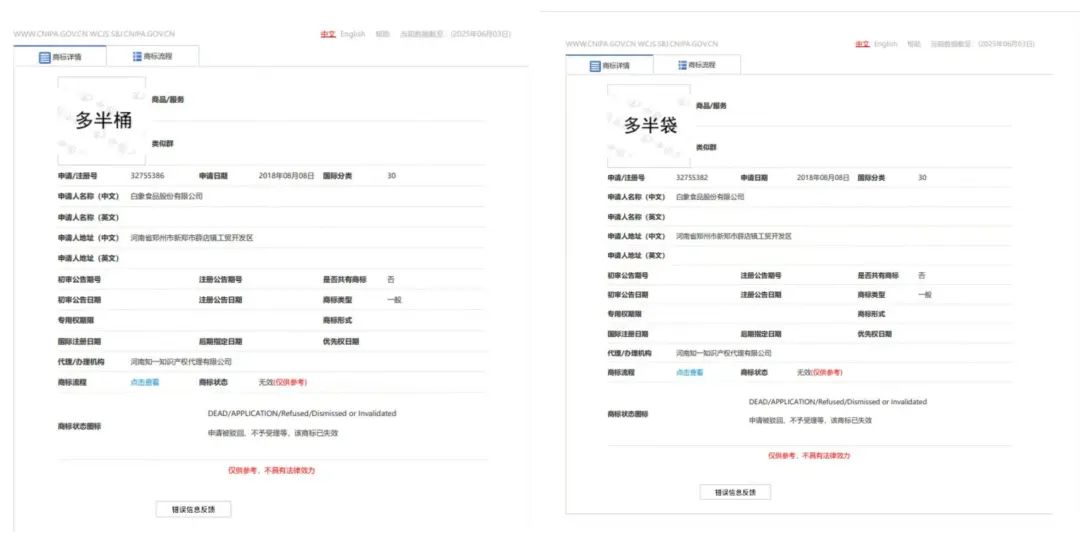This screenshot has height=540, width=1080.
Task: Click 是否共有商标 value 否 in 多半桶 page
Action: (x=391, y=280)
